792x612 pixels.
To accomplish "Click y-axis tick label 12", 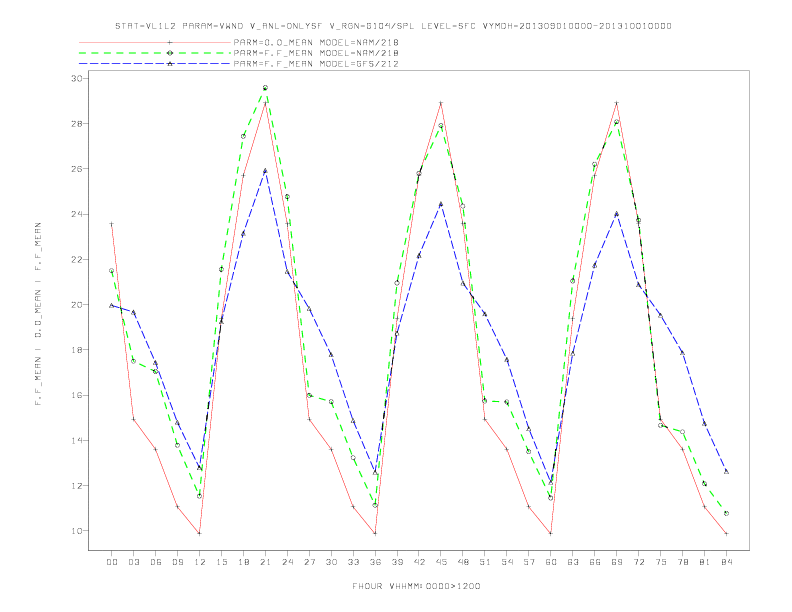I will (77, 486).
